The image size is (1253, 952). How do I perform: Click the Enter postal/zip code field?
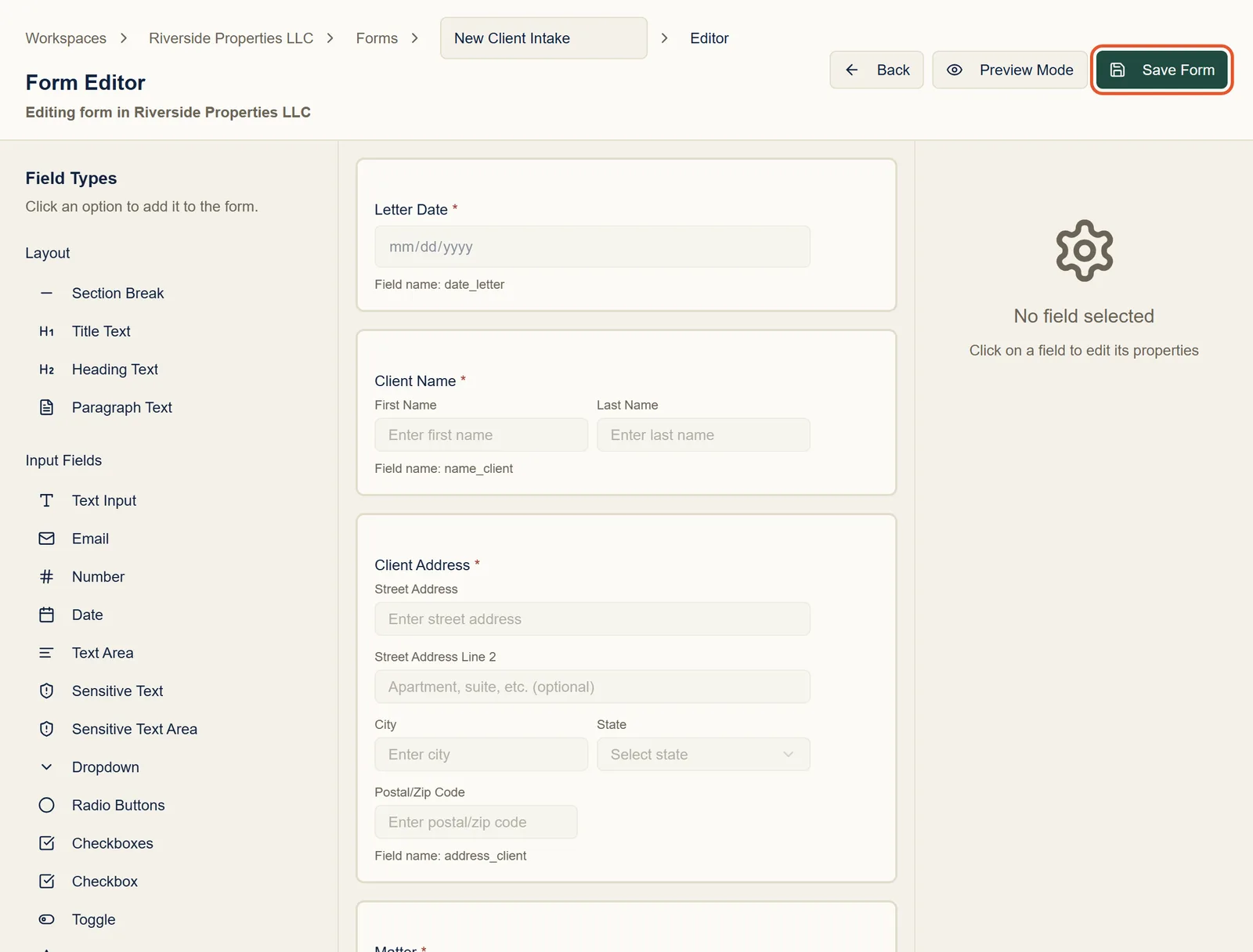tap(476, 822)
